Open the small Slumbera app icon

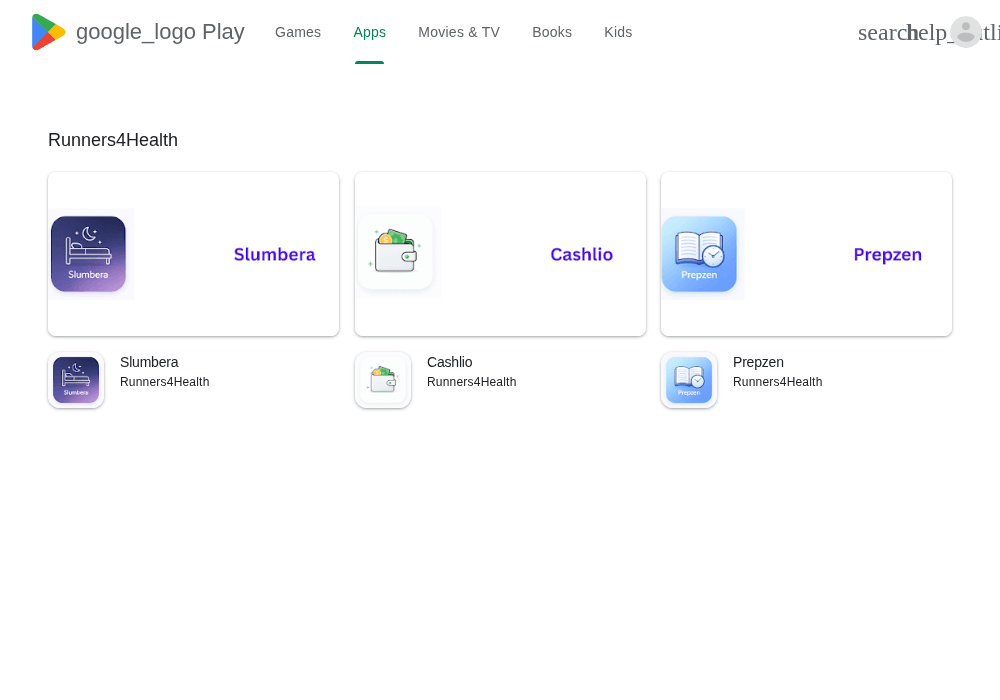pyautogui.click(x=76, y=380)
